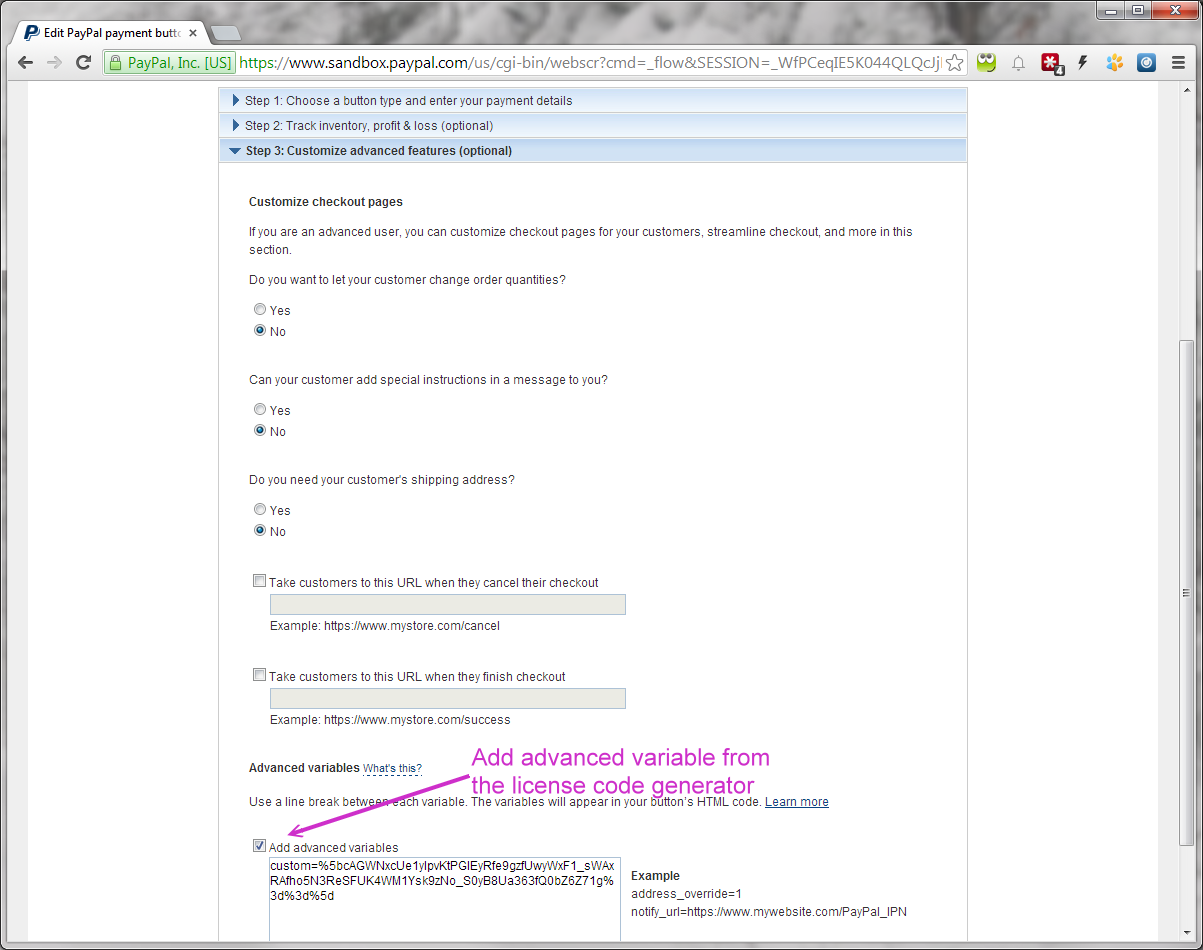1203x950 pixels.
Task: Click the 'Advanced variables' heading
Action: [x=304, y=768]
